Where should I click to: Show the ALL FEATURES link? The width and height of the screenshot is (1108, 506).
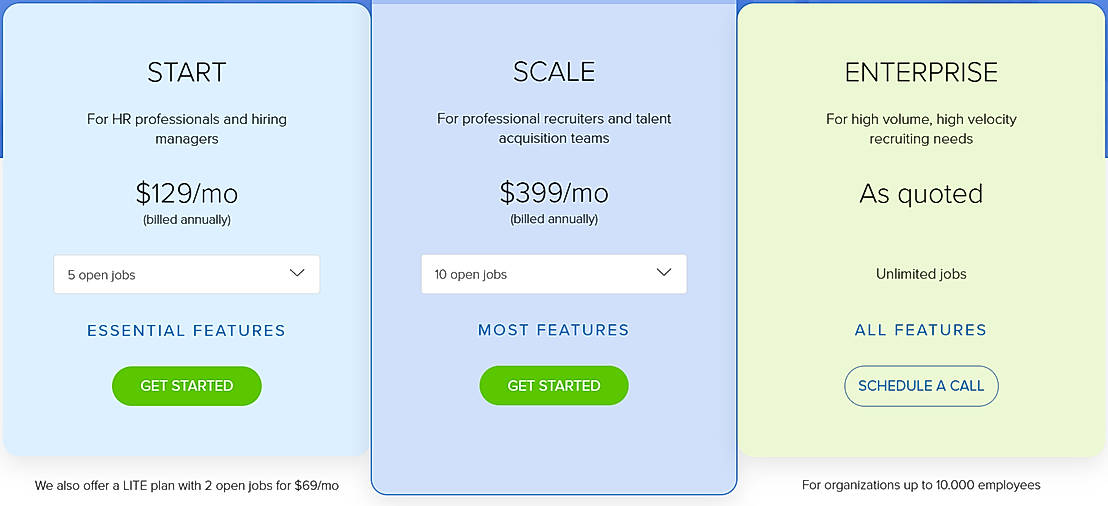pos(920,330)
